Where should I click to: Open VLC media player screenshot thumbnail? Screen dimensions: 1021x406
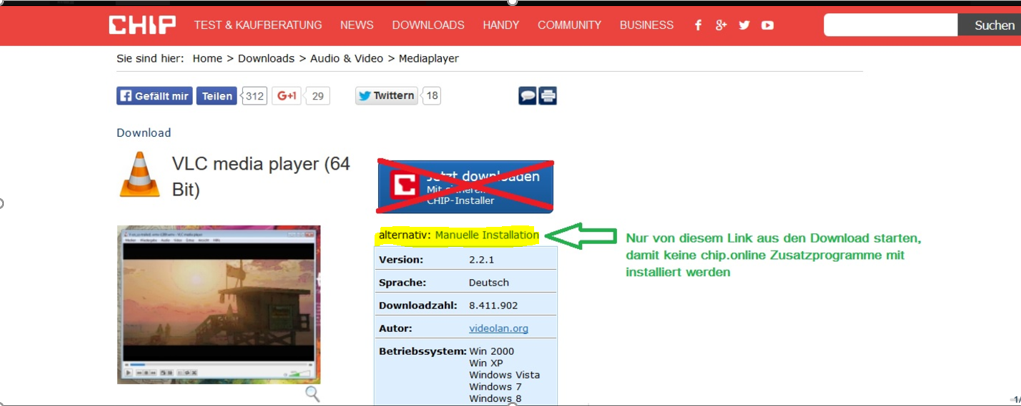(x=219, y=304)
